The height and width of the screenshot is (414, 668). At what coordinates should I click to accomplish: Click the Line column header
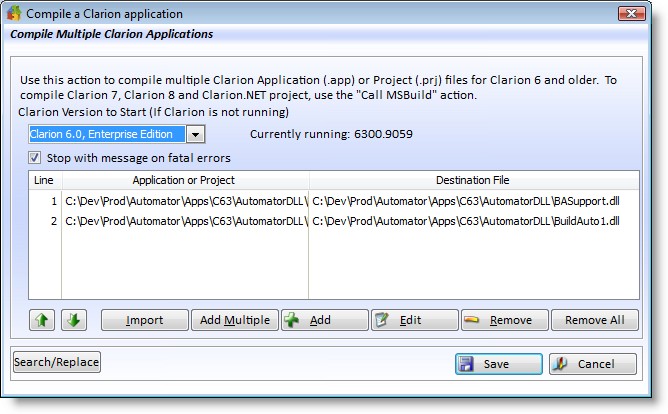click(45, 180)
